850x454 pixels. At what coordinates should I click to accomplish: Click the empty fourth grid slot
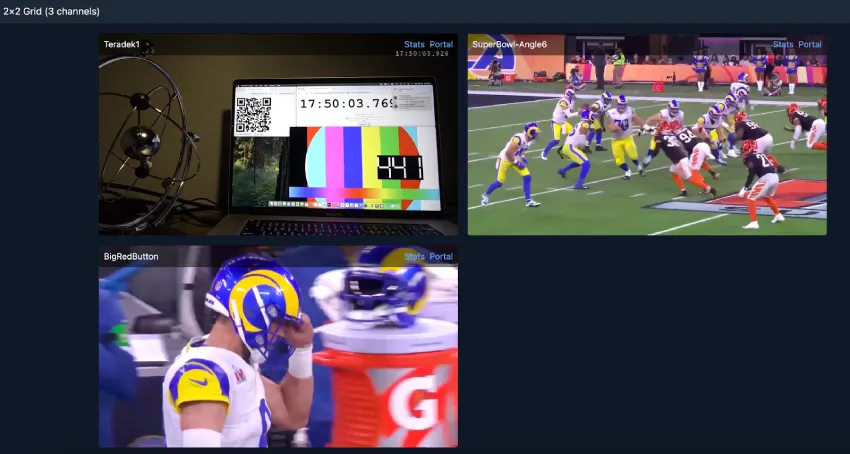tap(647, 346)
